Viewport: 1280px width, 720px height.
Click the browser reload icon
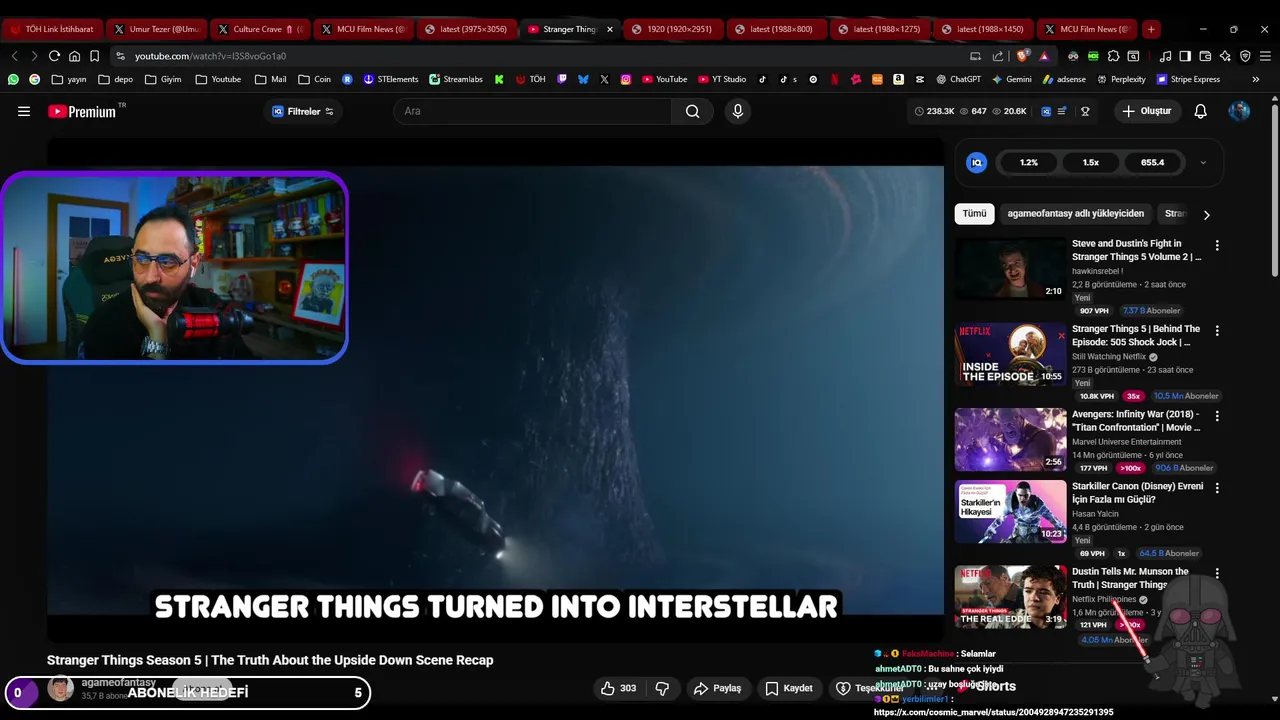pyautogui.click(x=54, y=56)
